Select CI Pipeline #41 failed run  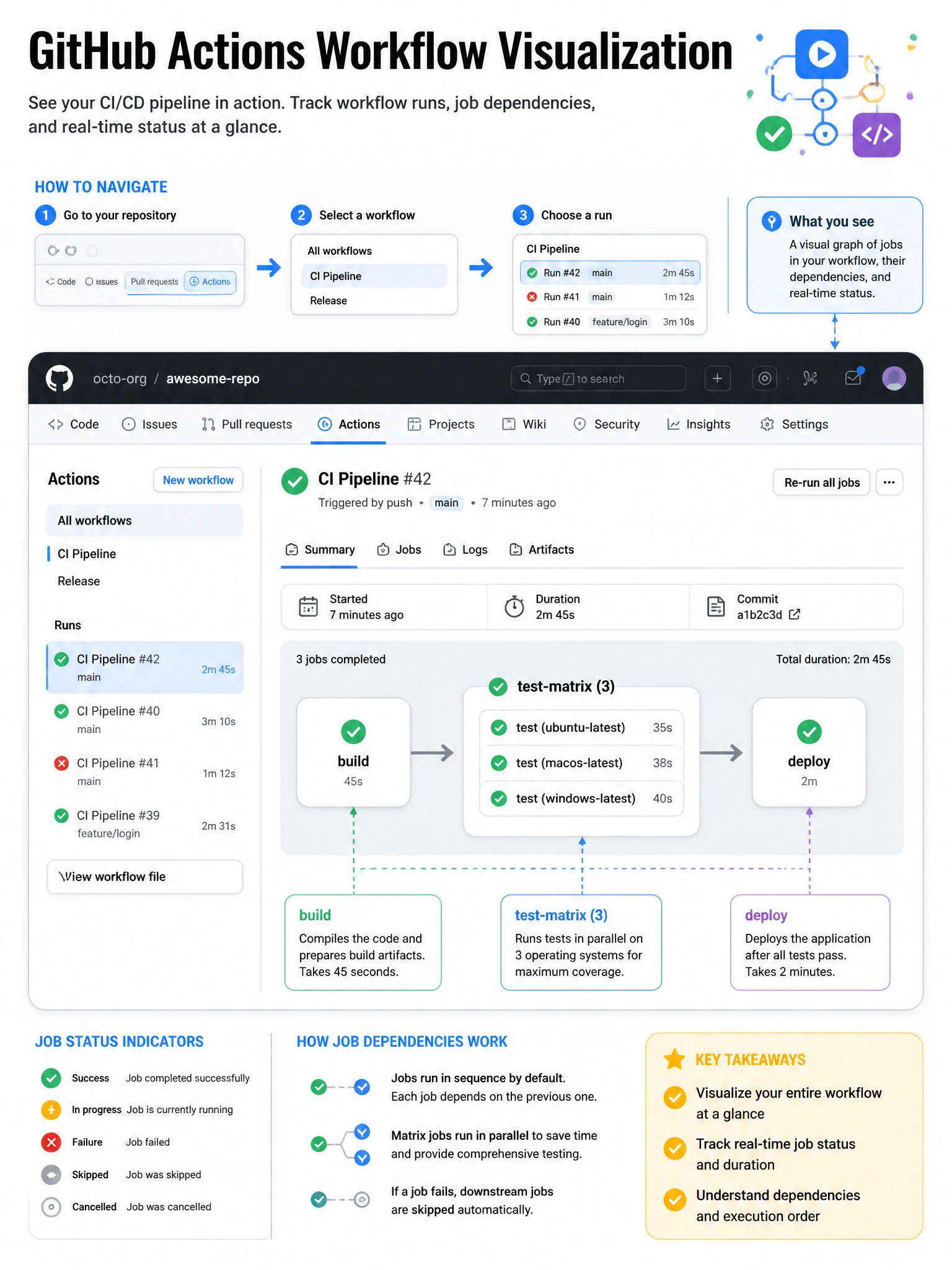point(145,772)
